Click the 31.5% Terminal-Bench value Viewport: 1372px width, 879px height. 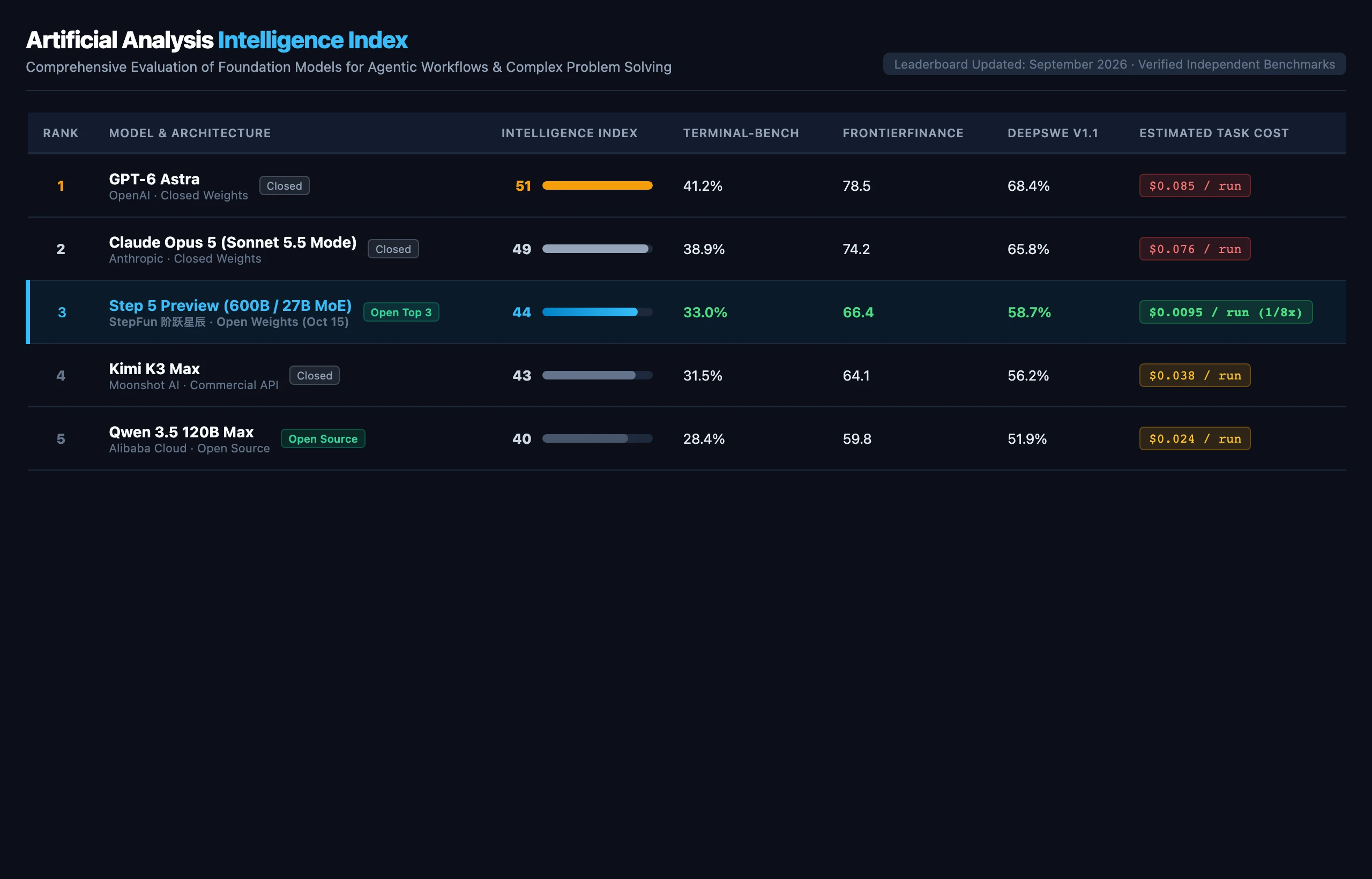[703, 376]
